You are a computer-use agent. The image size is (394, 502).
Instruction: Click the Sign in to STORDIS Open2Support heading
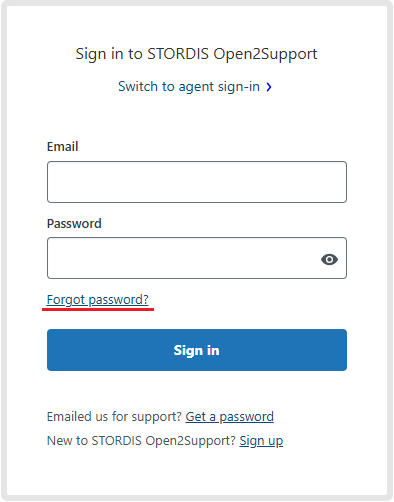[196, 54]
